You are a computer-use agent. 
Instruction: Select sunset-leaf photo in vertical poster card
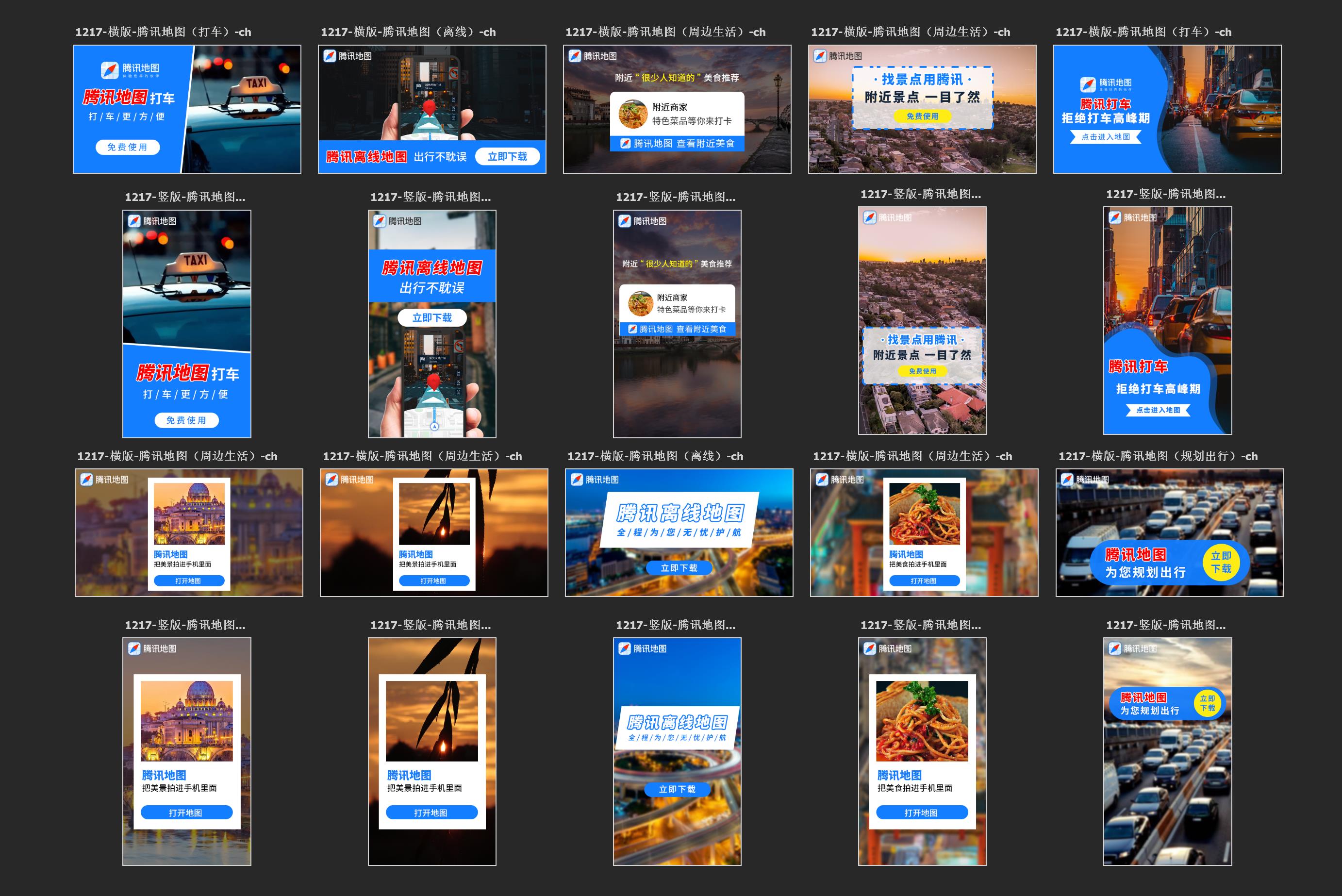pyautogui.click(x=431, y=721)
